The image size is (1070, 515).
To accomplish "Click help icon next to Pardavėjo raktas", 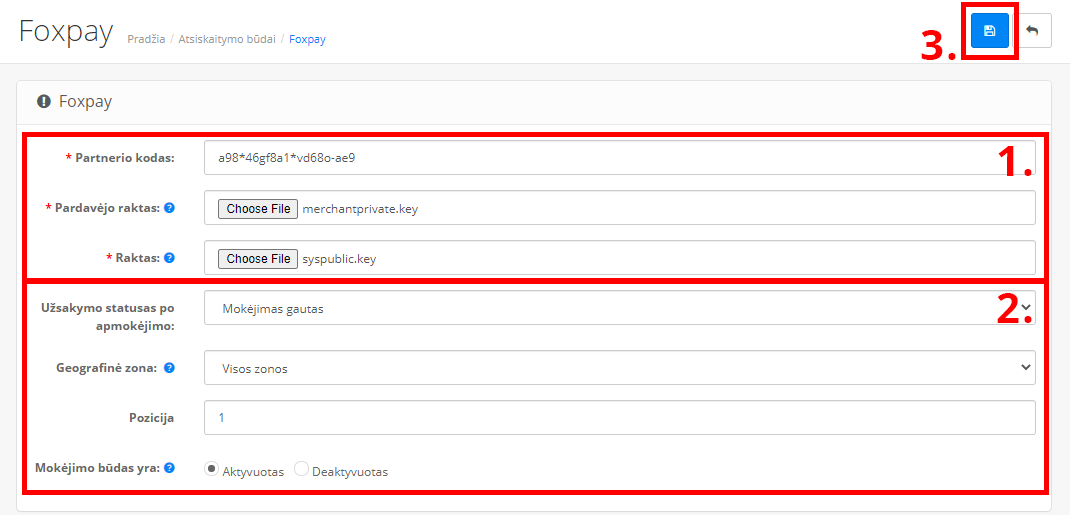I will pos(169,207).
